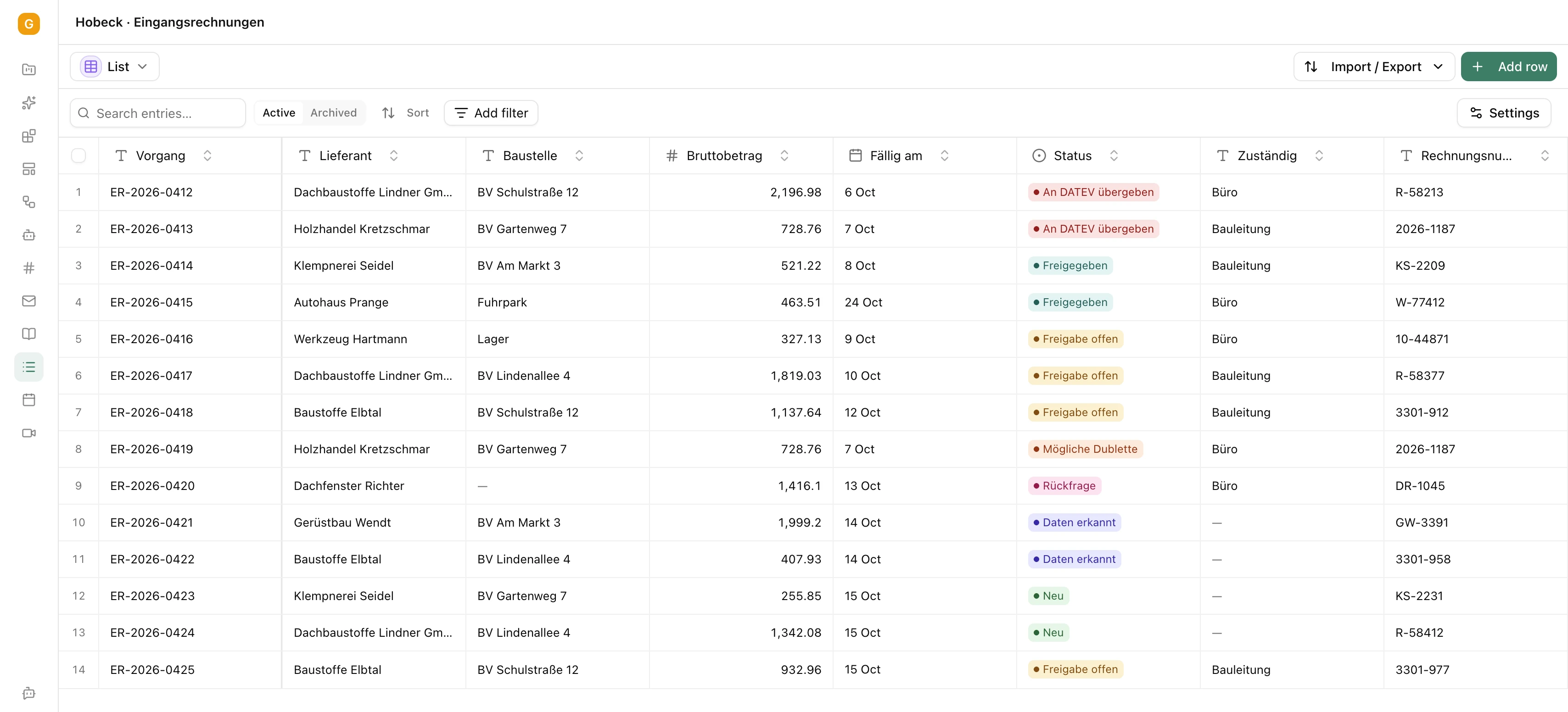Open the folder icon in sidebar
The width and height of the screenshot is (1568, 712).
click(x=28, y=69)
